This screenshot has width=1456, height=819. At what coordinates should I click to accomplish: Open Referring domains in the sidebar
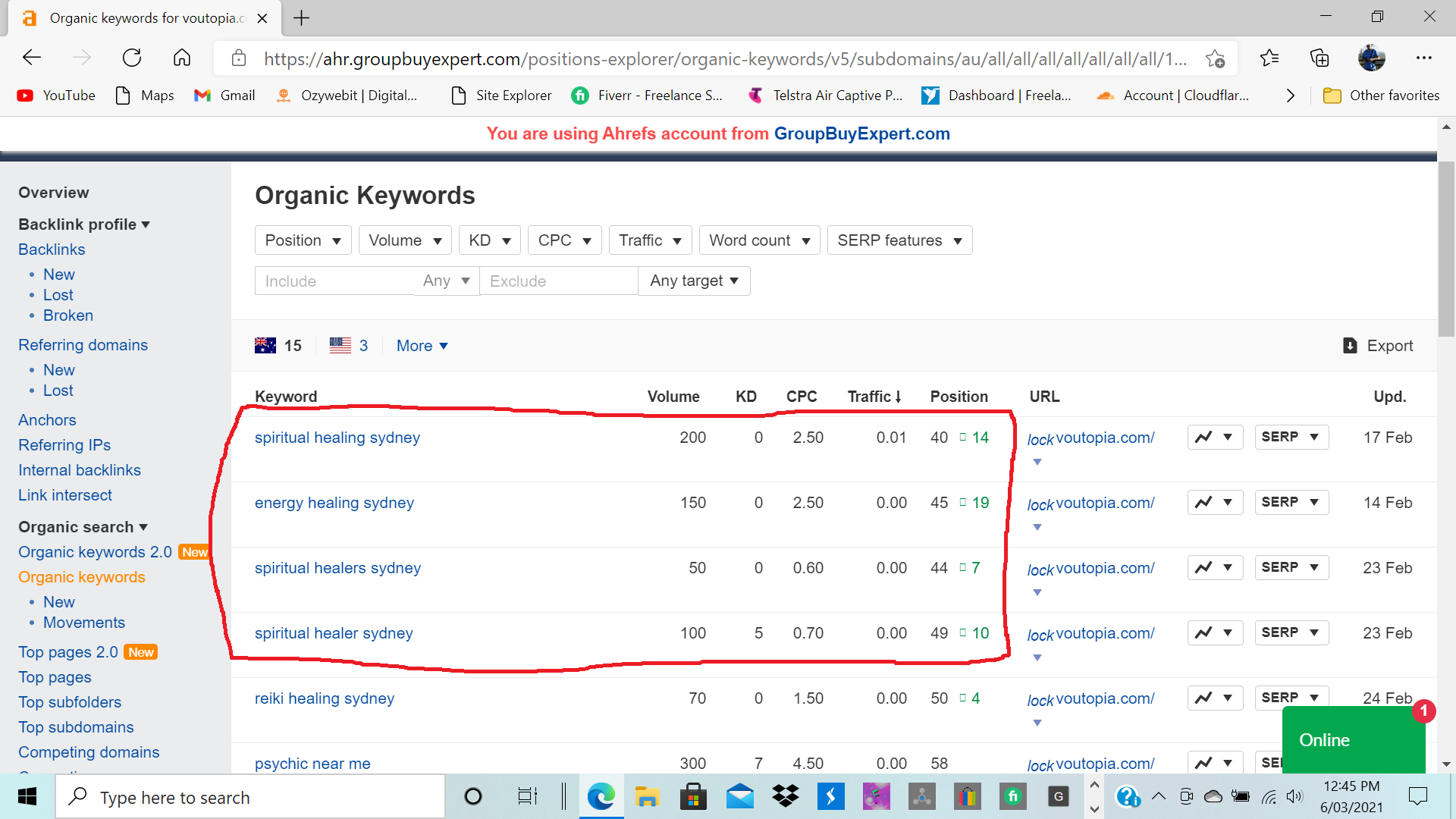[x=83, y=345]
